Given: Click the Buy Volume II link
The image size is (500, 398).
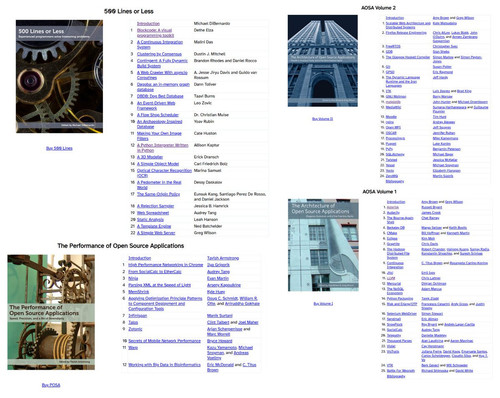Looking at the screenshot, I should [322, 119].
